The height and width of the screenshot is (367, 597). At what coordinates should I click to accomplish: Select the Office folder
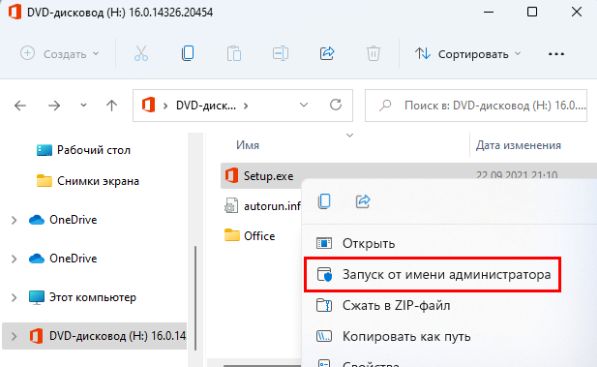(x=250, y=236)
